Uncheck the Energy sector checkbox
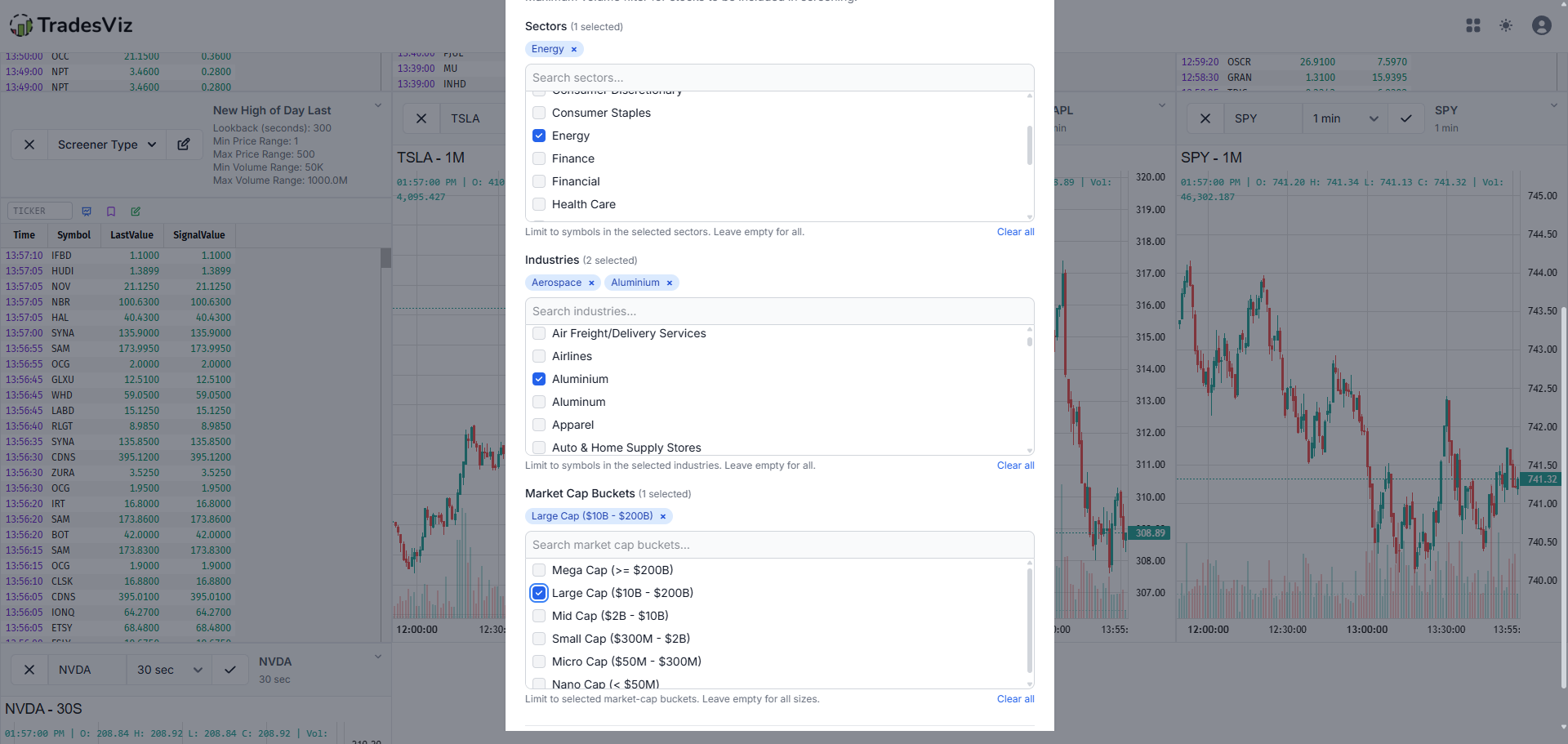The width and height of the screenshot is (1568, 744). [x=539, y=136]
